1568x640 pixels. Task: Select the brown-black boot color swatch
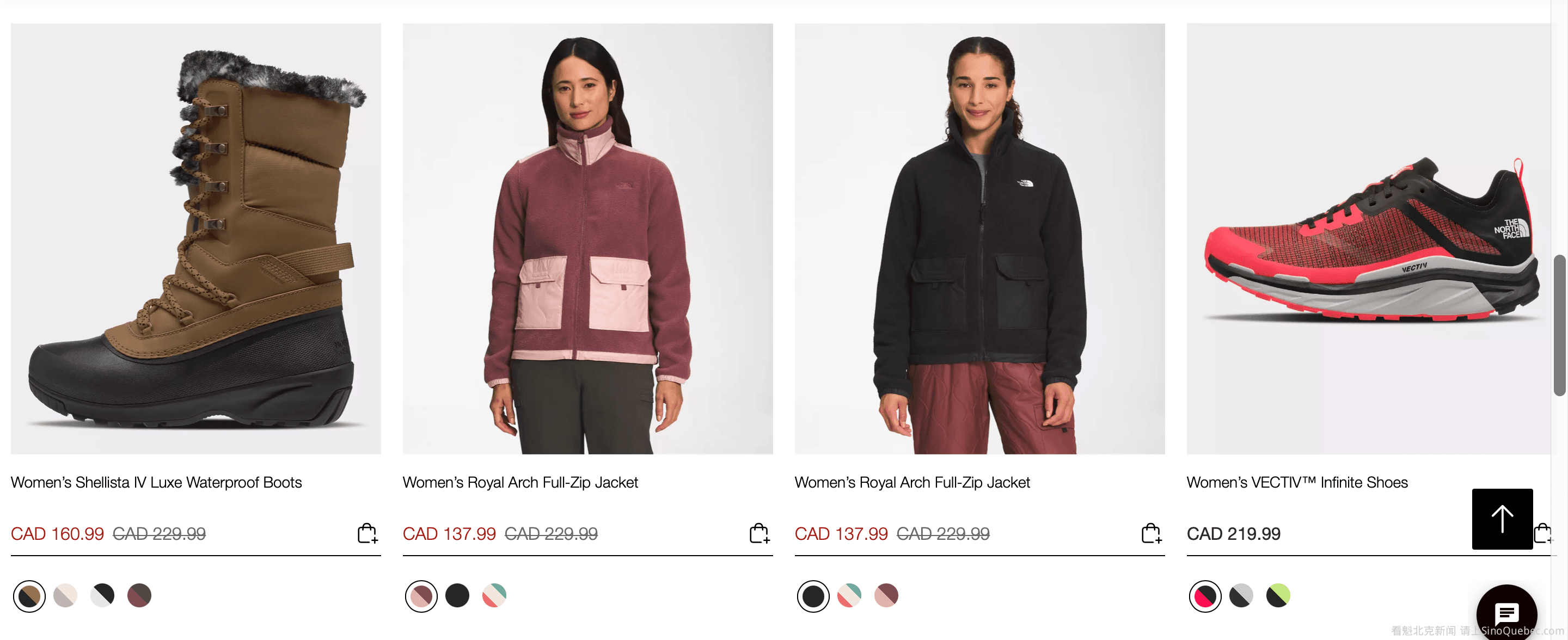click(29, 595)
